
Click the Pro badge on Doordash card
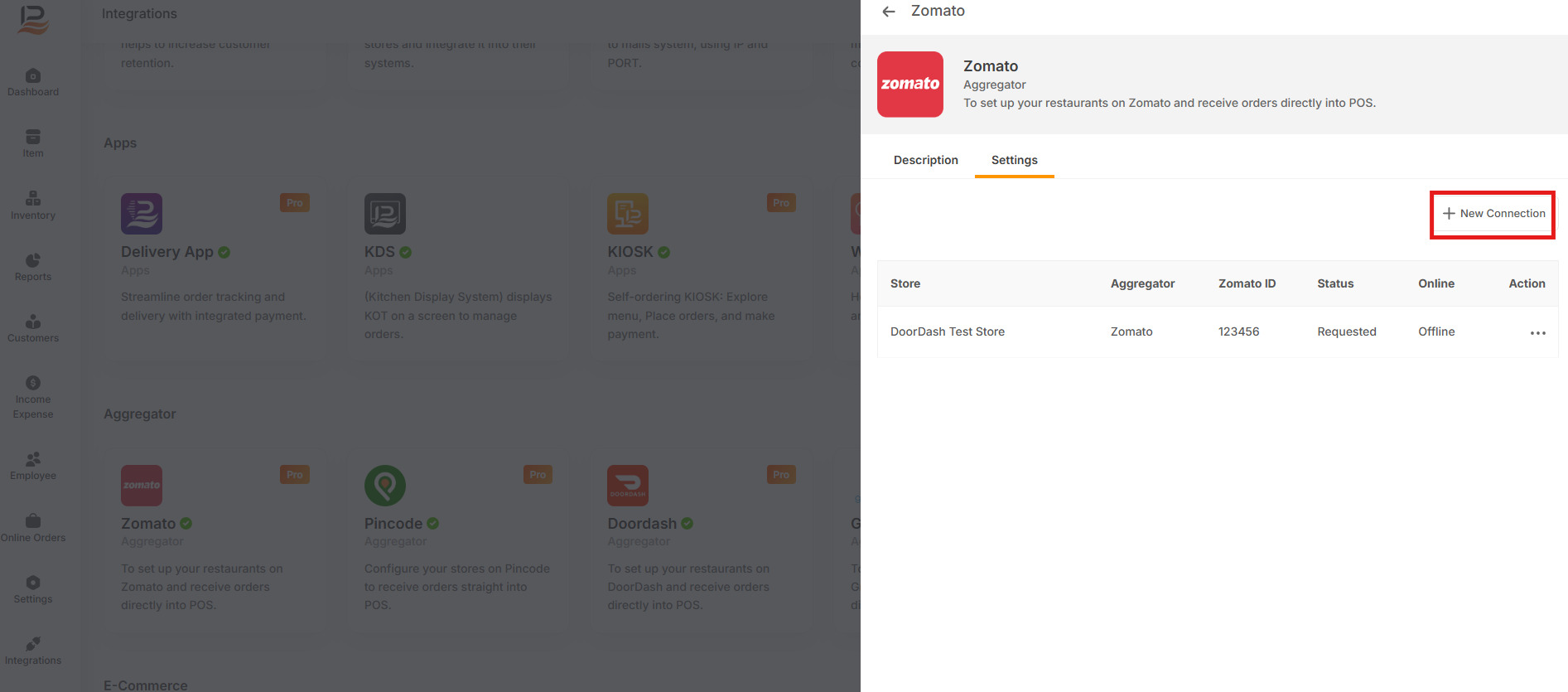pos(781,475)
